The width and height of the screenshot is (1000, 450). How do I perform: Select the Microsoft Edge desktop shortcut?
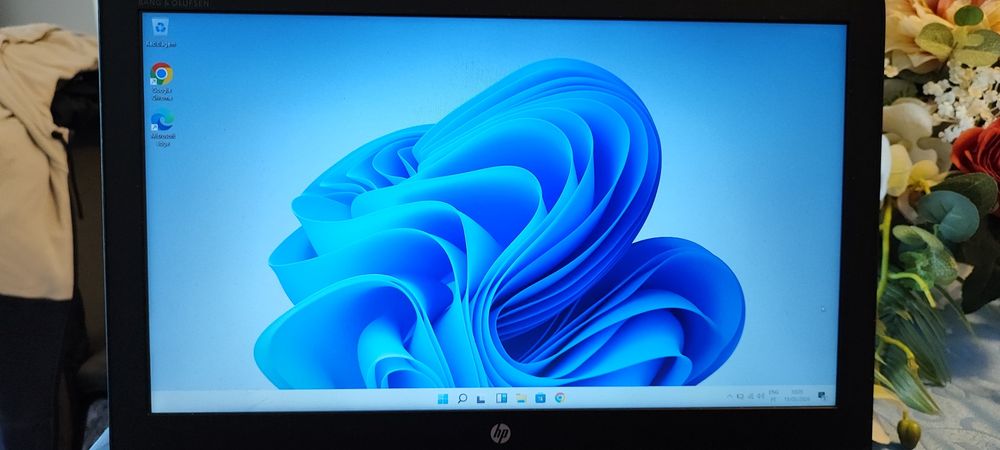[161, 127]
